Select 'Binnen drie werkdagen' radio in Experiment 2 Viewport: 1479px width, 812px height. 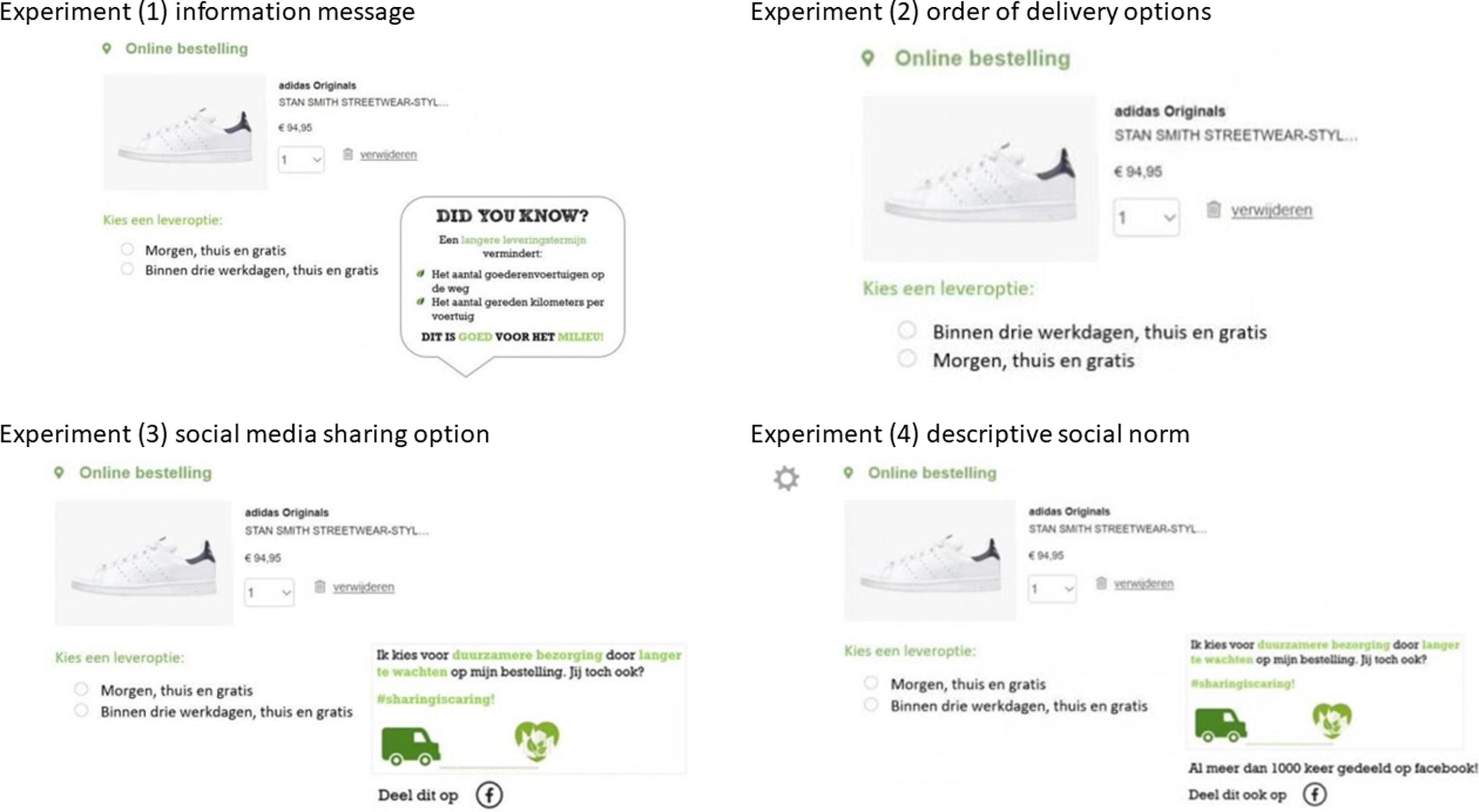coord(906,330)
